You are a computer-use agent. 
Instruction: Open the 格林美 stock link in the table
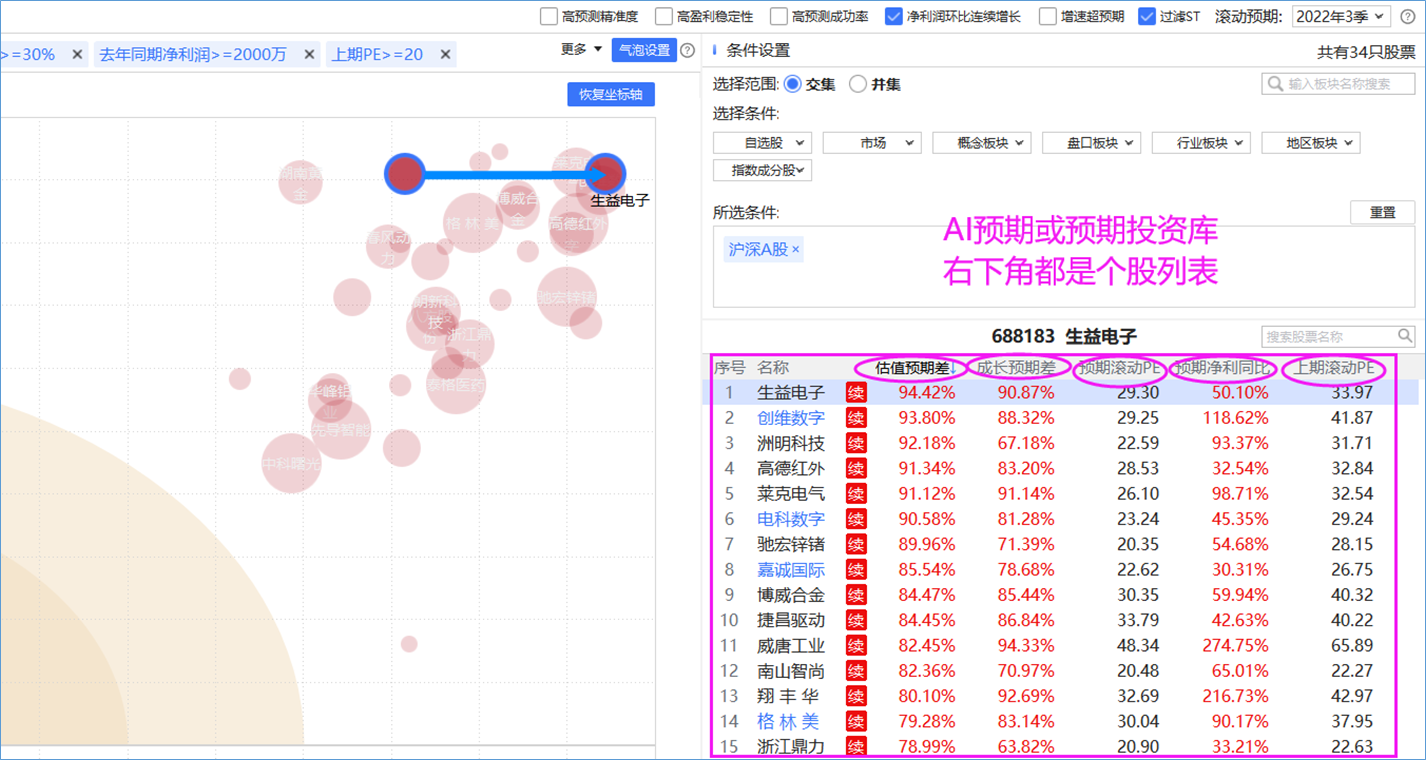[788, 721]
